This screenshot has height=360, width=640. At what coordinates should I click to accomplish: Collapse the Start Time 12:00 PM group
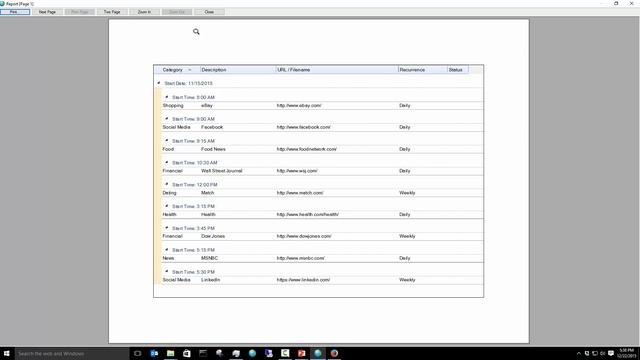167,184
